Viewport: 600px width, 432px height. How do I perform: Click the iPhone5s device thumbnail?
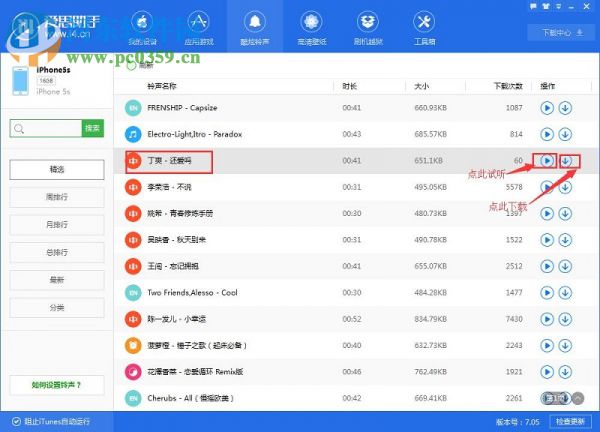pos(20,81)
